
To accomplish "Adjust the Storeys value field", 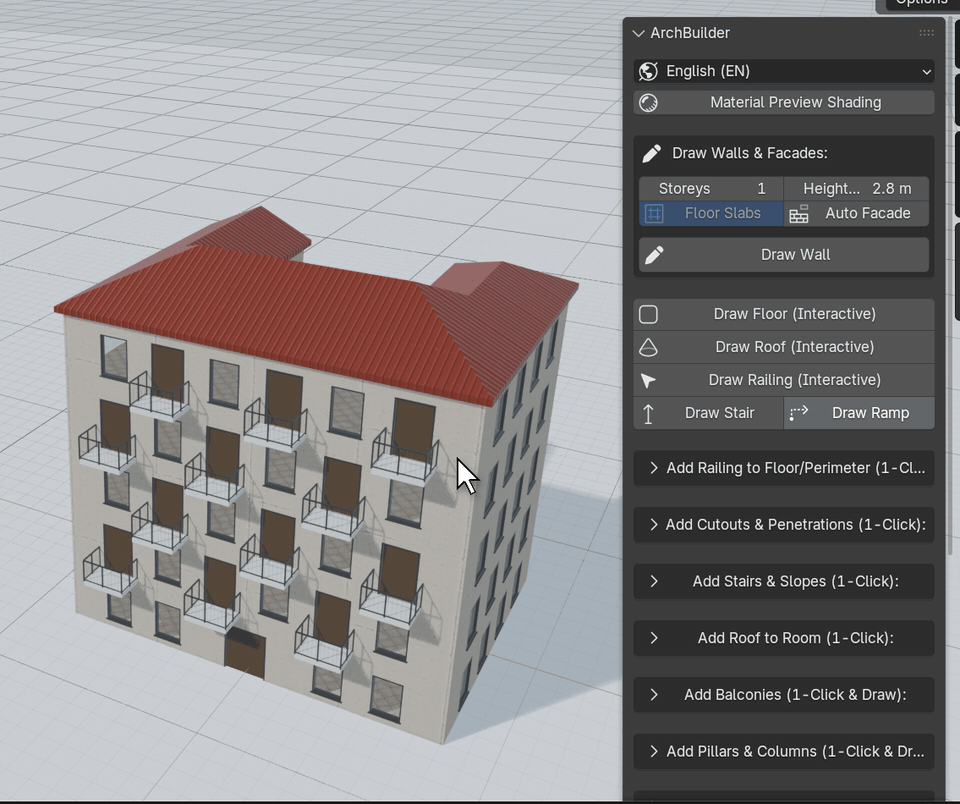I will (x=711, y=189).
